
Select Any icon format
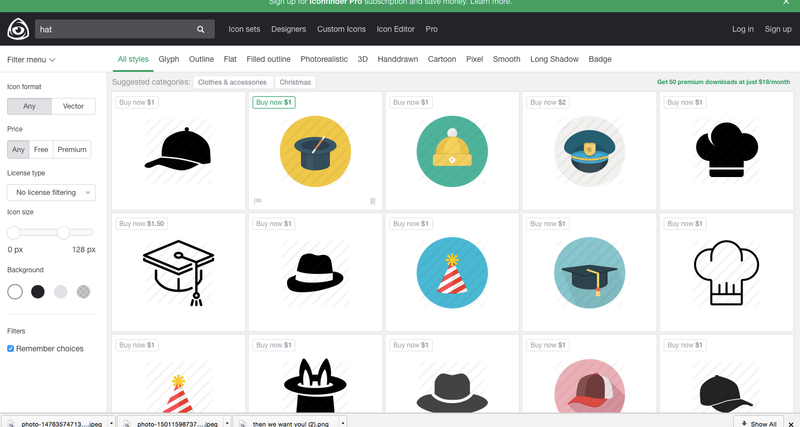pos(29,106)
